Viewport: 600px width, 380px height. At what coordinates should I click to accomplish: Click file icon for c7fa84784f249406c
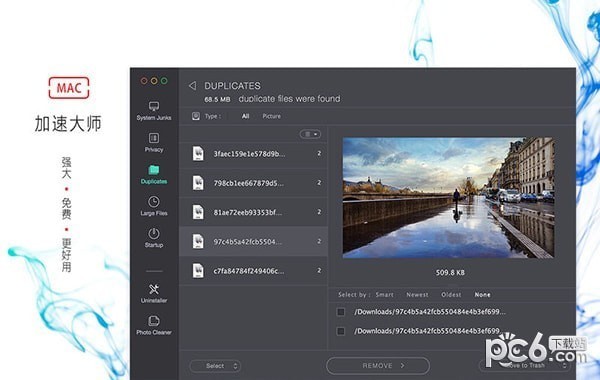coord(198,271)
